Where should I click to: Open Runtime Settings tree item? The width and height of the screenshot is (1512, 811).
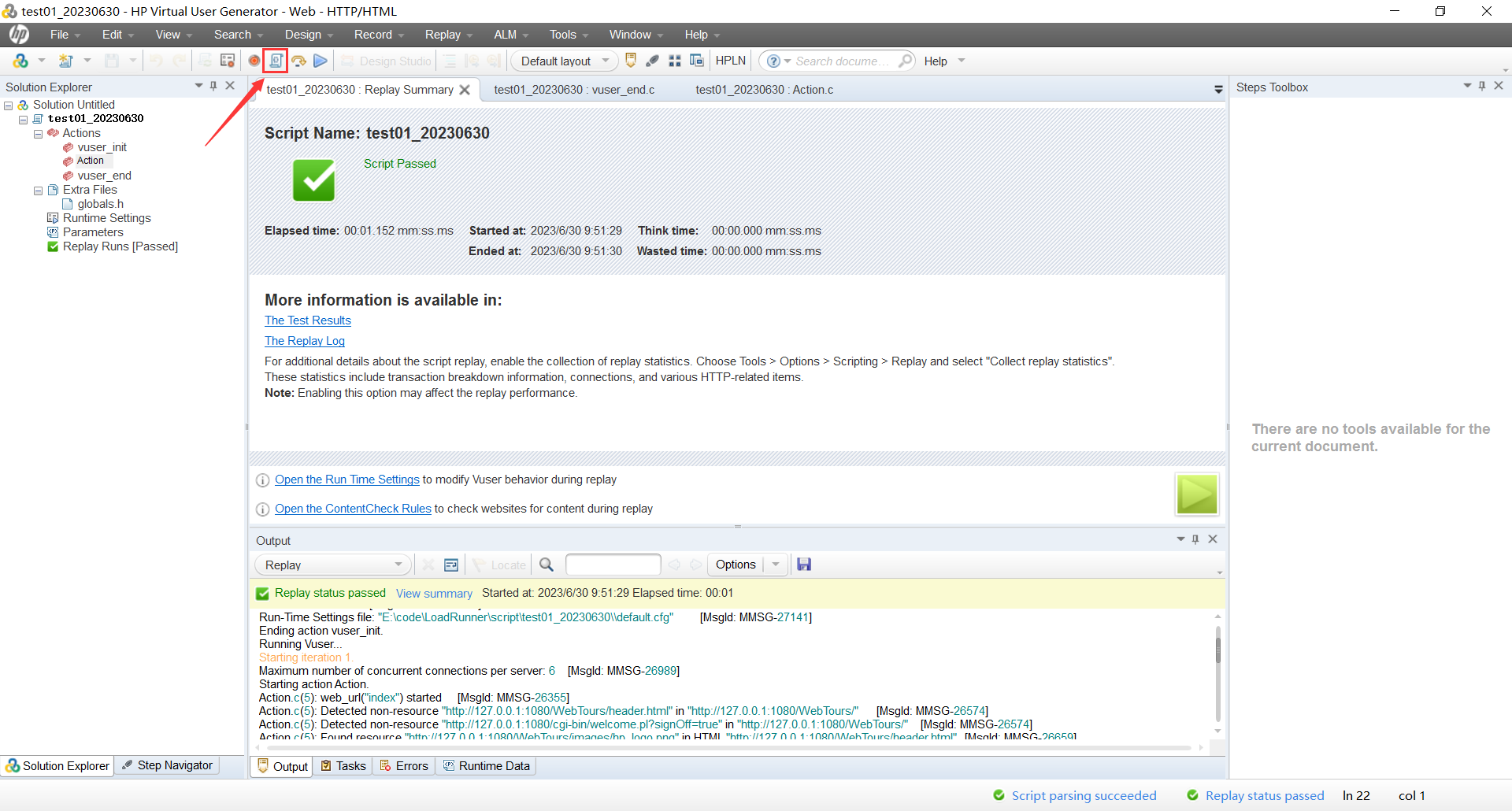pyautogui.click(x=106, y=218)
